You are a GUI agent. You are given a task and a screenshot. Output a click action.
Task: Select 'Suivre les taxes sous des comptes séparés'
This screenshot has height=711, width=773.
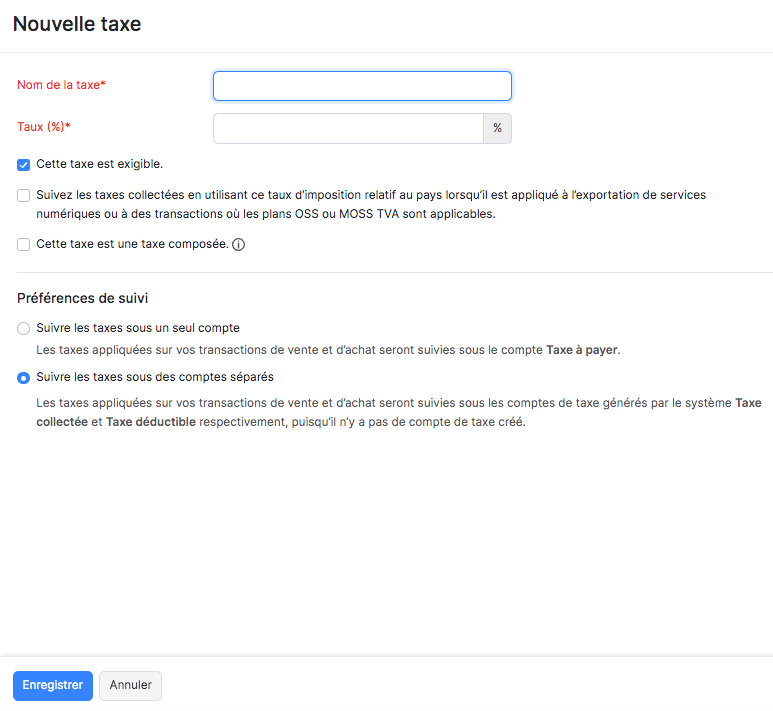[23, 378]
